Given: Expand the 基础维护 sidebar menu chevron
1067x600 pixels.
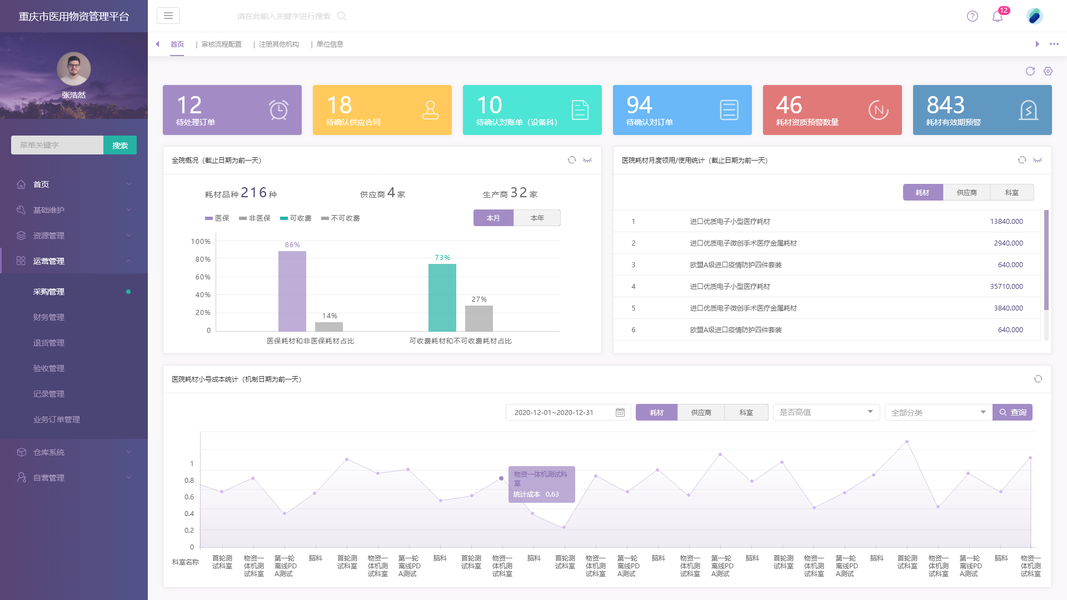Looking at the screenshot, I should click(x=129, y=210).
